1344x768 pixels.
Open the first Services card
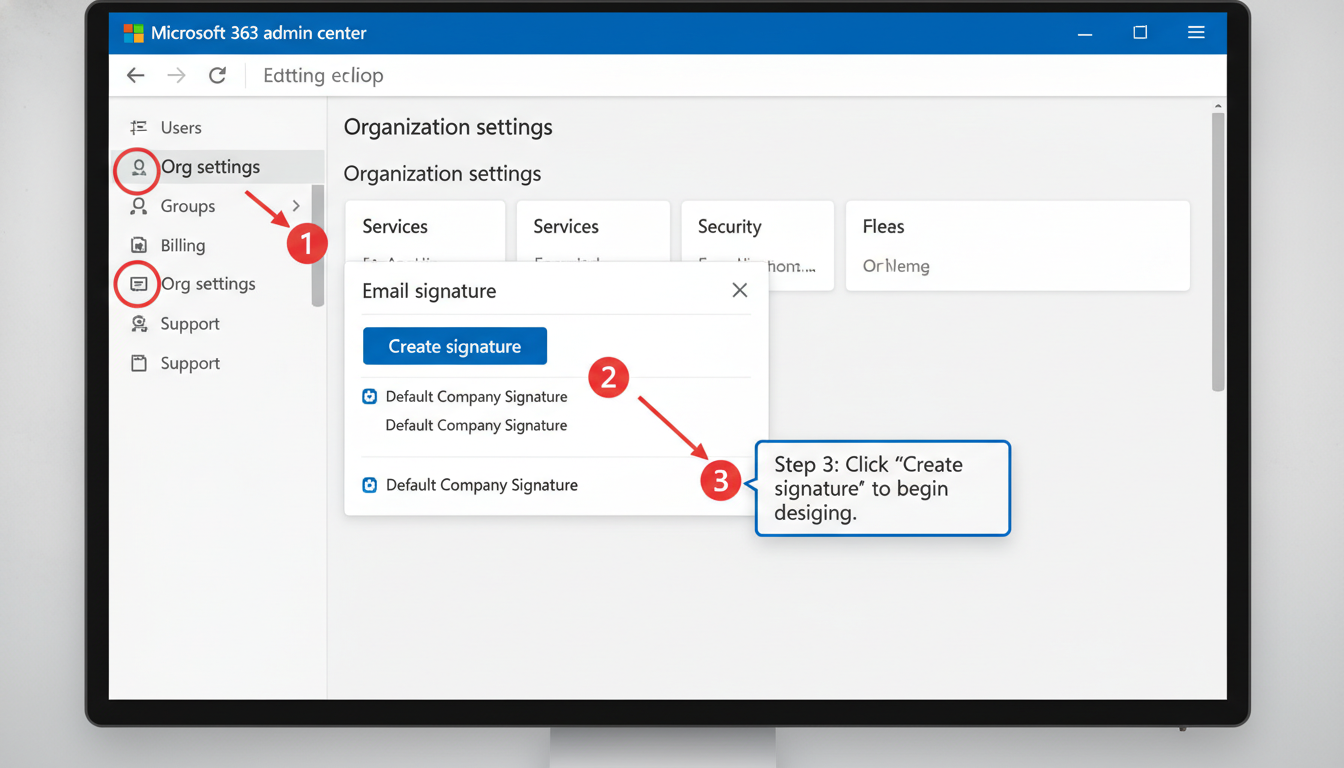[x=425, y=232]
